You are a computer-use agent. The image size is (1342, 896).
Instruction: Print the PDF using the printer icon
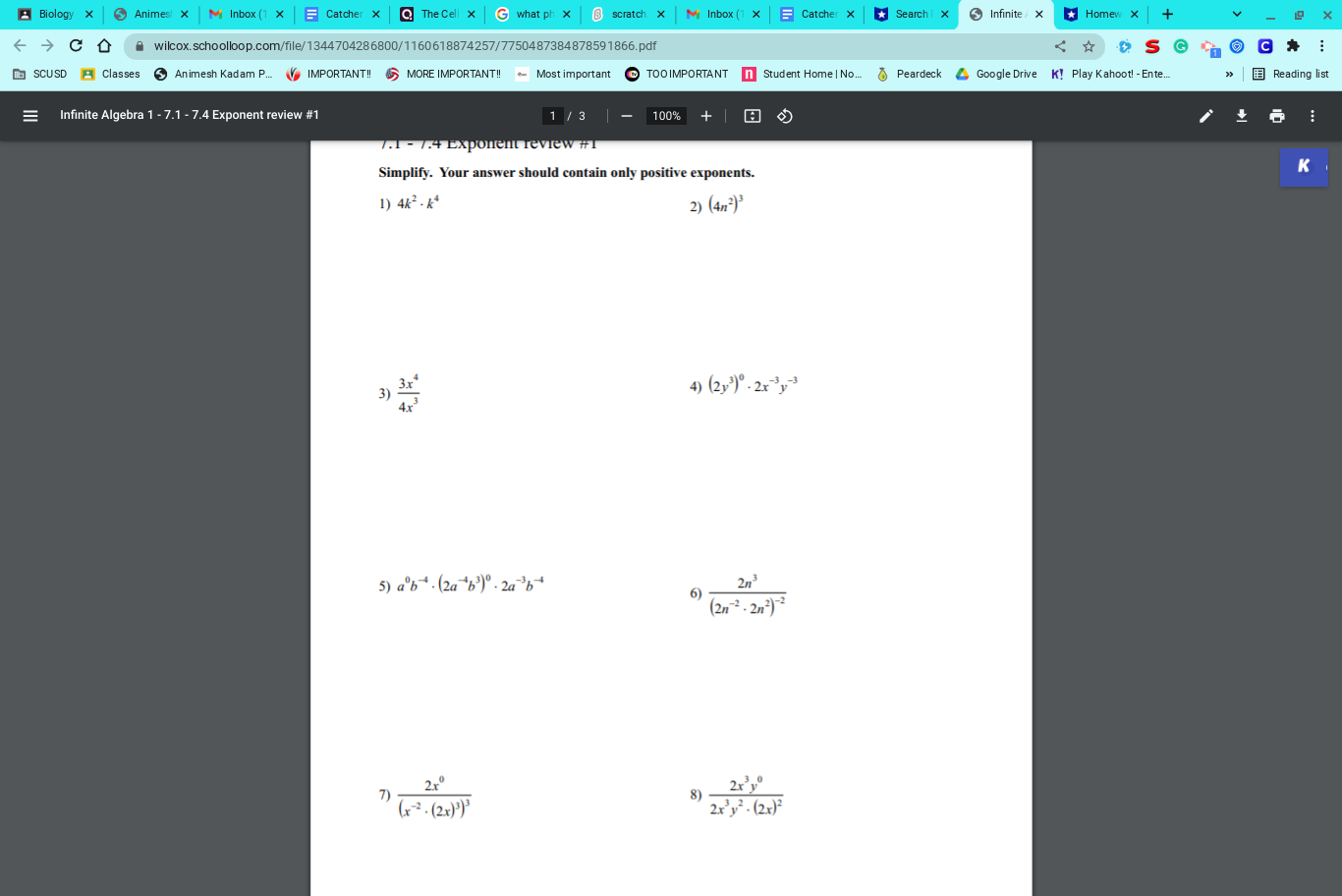point(1276,115)
